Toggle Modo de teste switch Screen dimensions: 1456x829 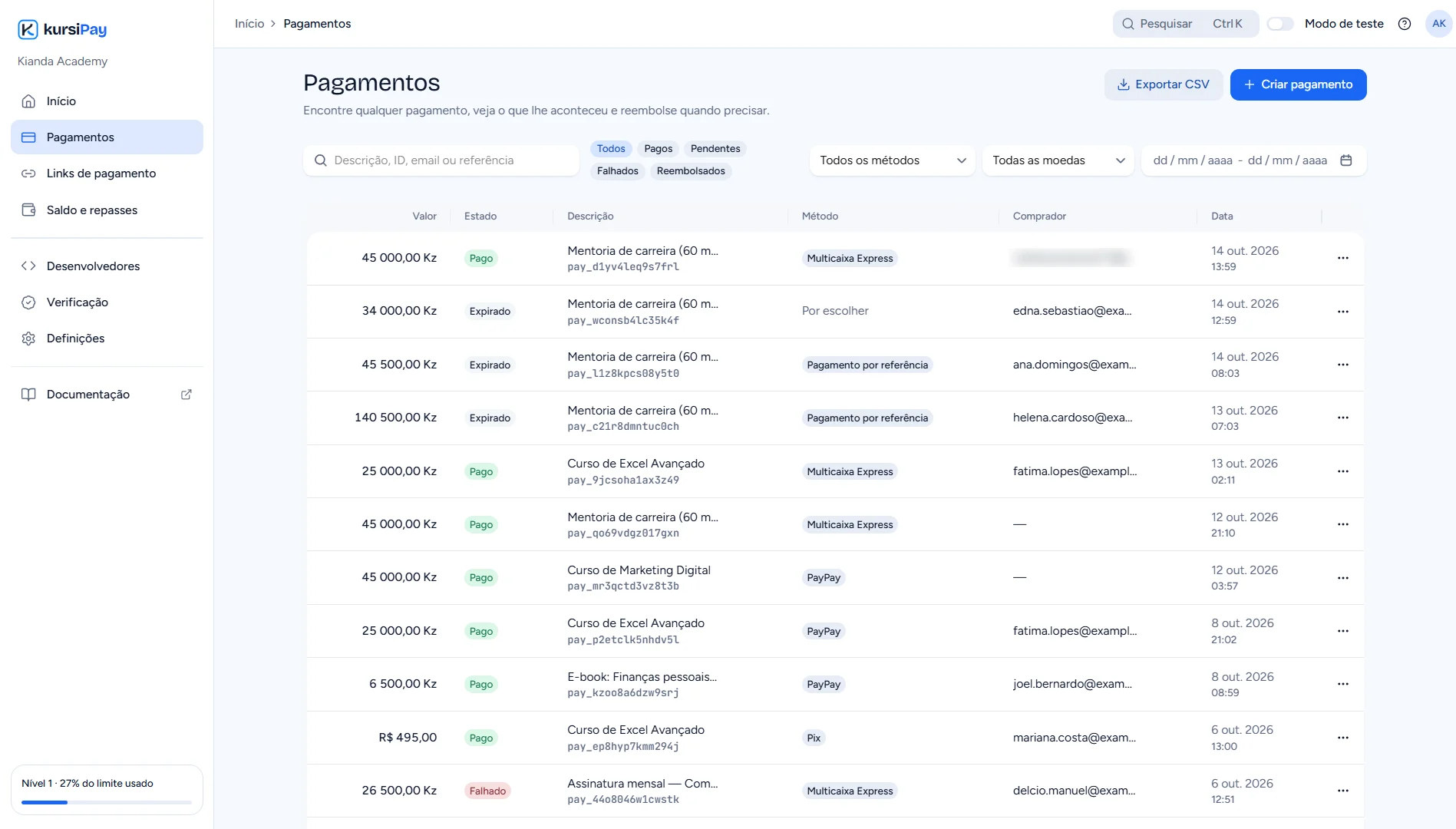1280,24
